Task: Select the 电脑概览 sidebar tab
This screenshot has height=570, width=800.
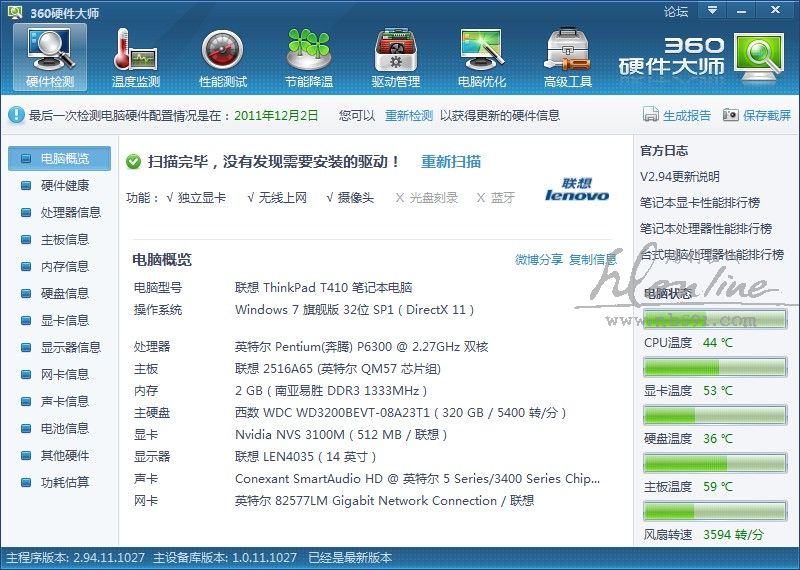Action: pos(59,158)
